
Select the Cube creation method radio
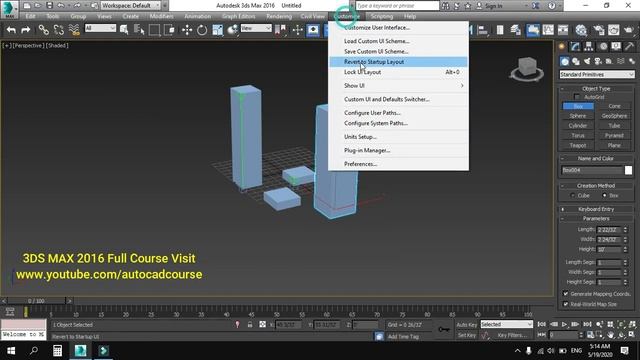[573, 196]
